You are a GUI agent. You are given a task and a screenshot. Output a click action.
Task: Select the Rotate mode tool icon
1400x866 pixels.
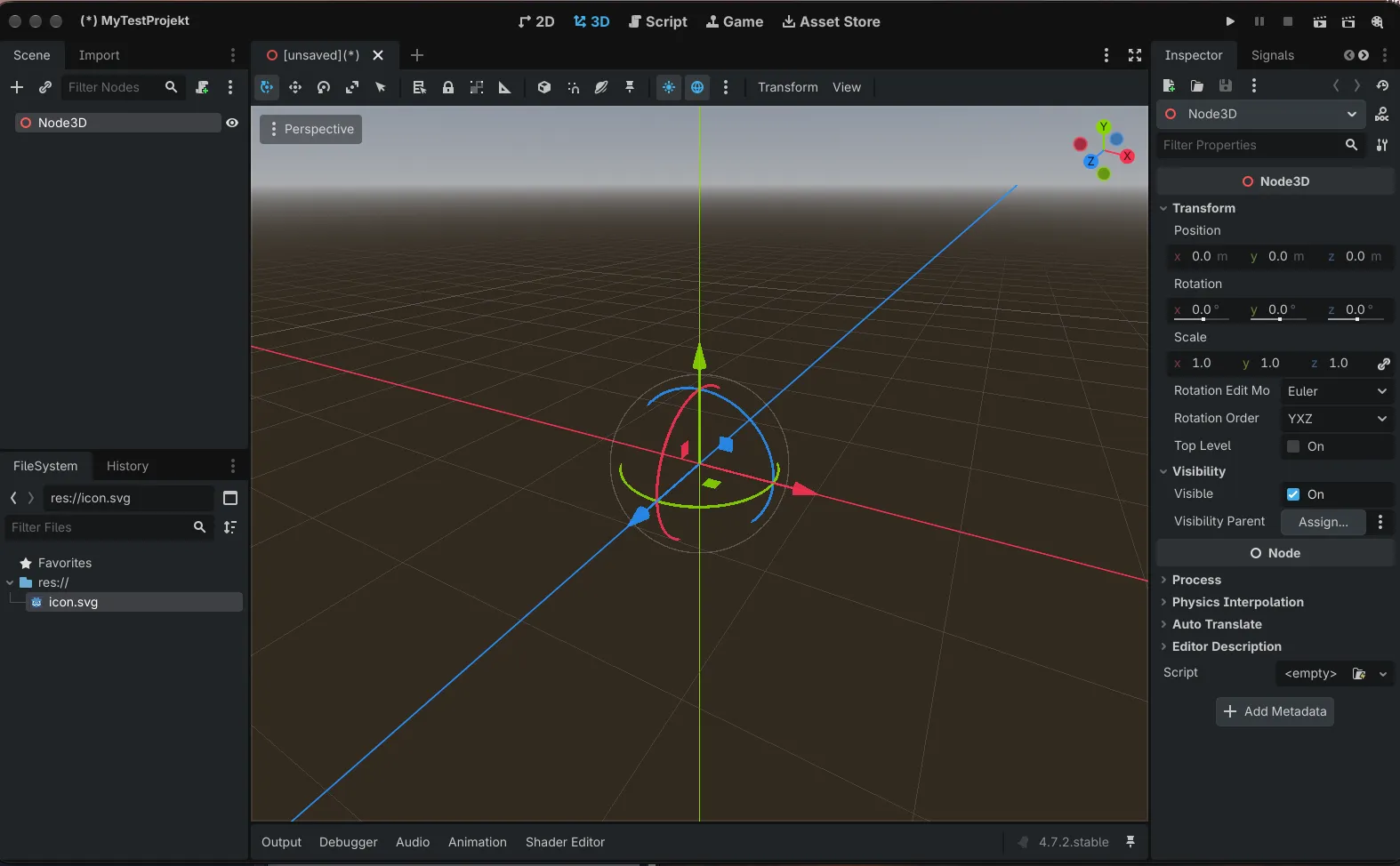coord(324,87)
